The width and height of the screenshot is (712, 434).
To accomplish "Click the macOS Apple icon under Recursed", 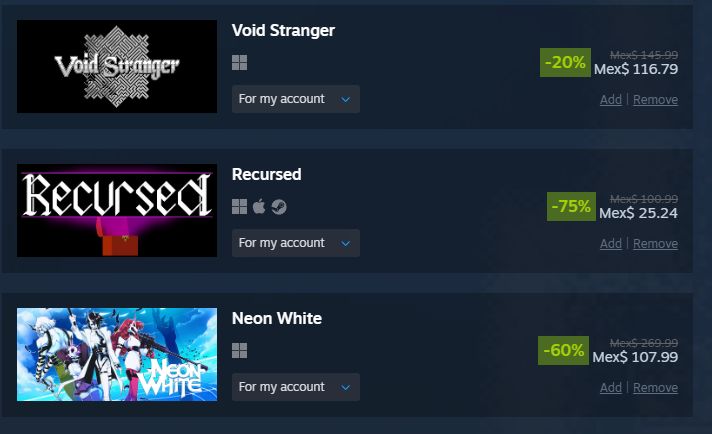I will 259,206.
